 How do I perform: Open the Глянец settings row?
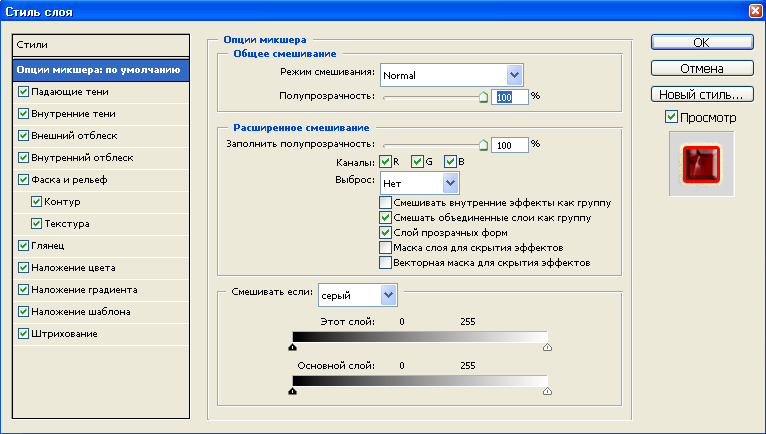pos(101,246)
